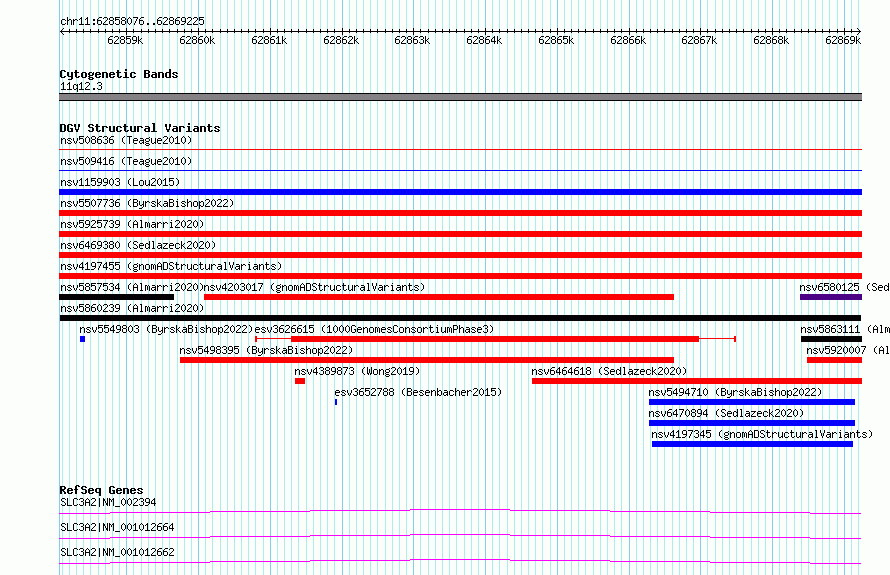Click the tiny blue esv3652788 marker
This screenshot has width=890, height=575.
[336, 402]
